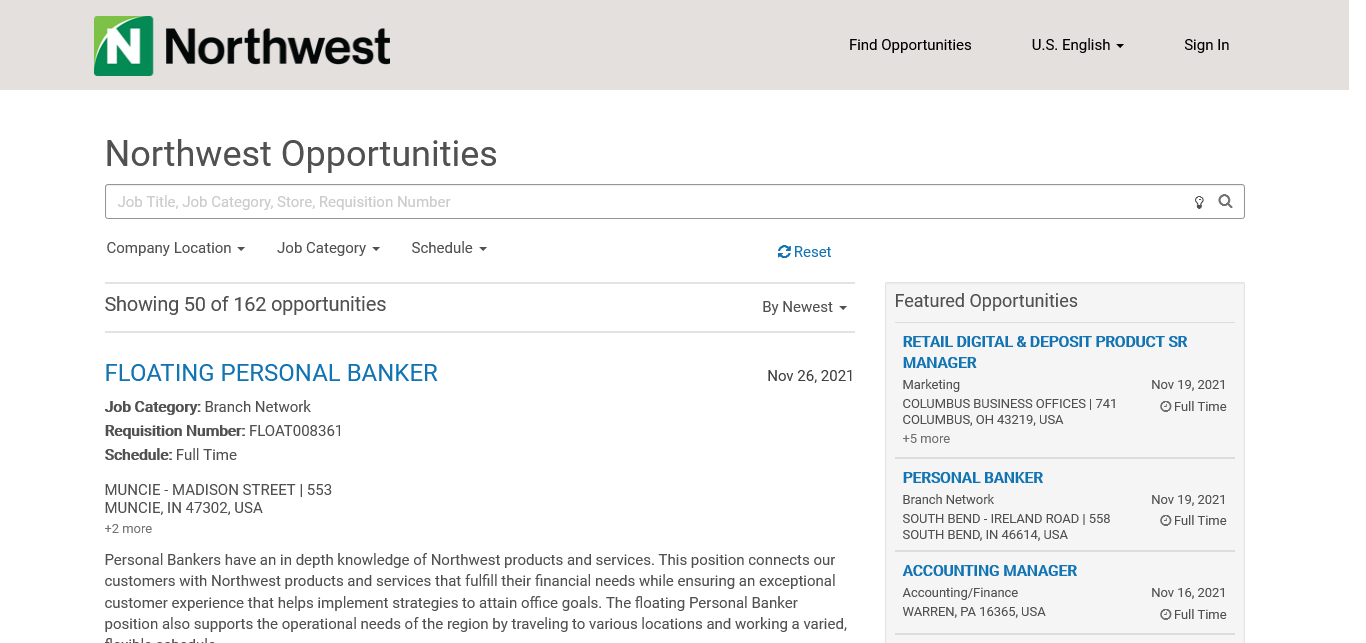Open the Floating Personal Banker job
1366x643 pixels.
tap(271, 373)
